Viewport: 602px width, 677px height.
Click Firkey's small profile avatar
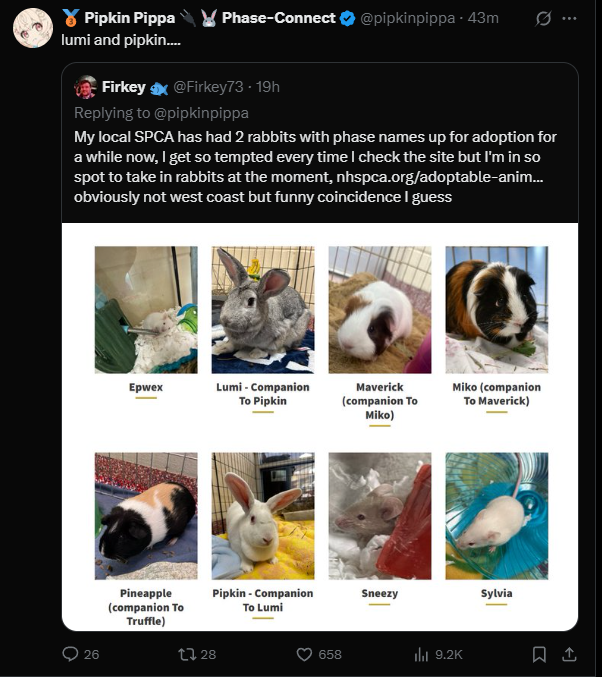tap(85, 87)
